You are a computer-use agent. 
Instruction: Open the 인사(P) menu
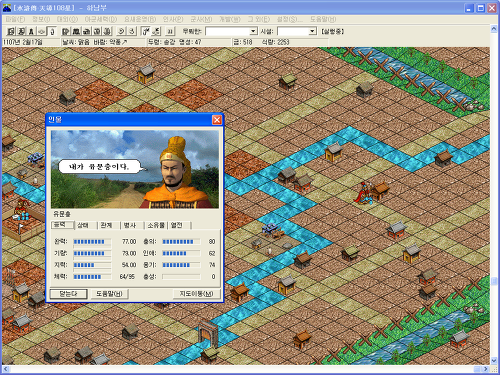(173, 19)
